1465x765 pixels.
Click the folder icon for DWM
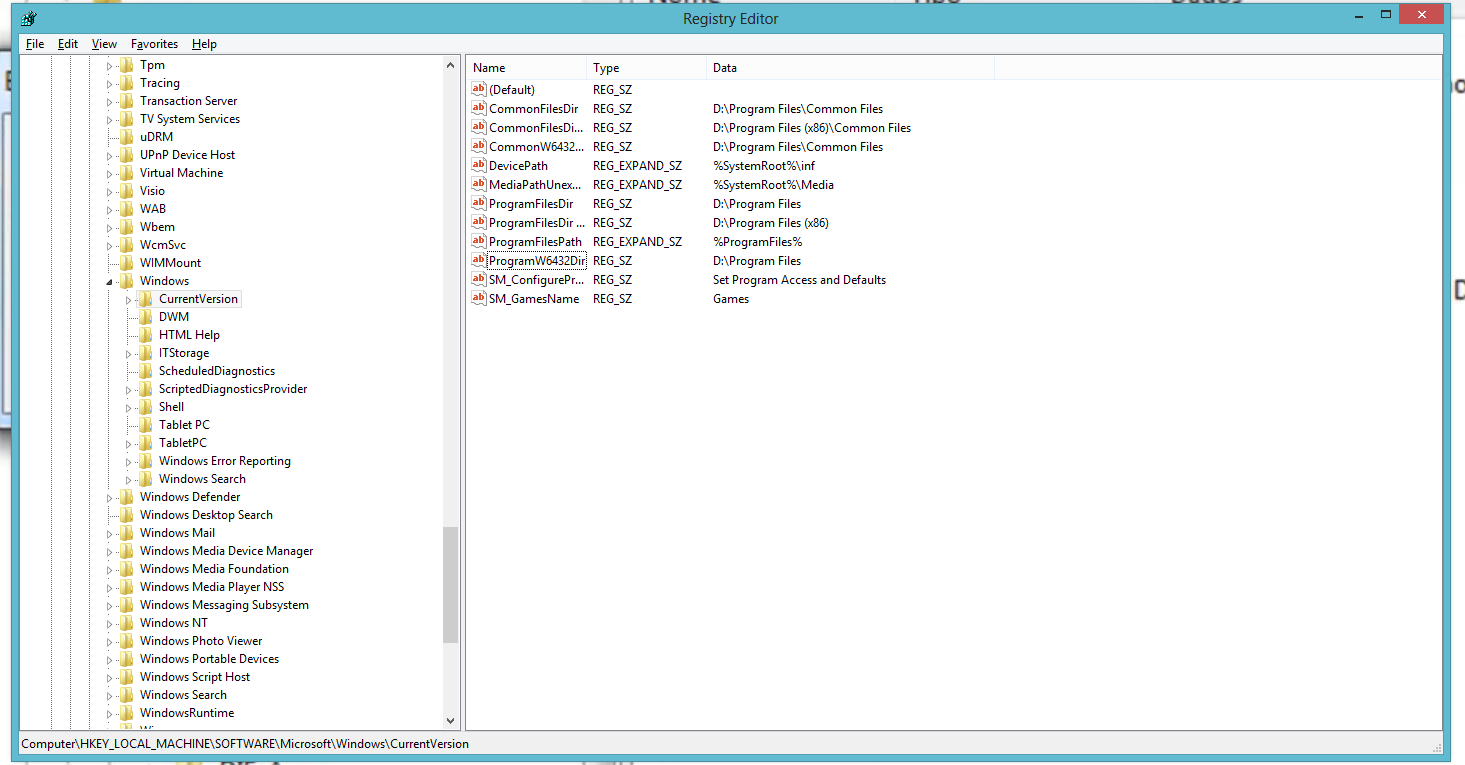click(145, 317)
